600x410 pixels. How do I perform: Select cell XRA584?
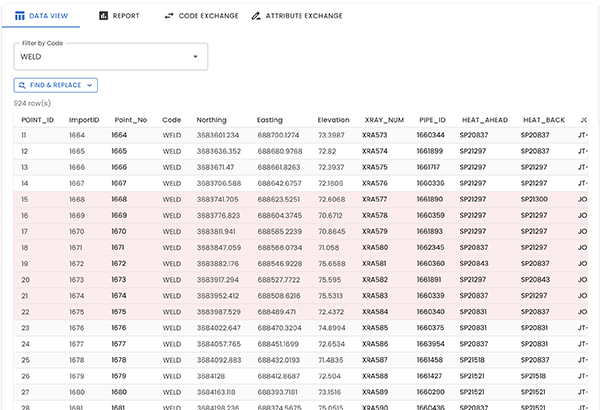click(375, 312)
